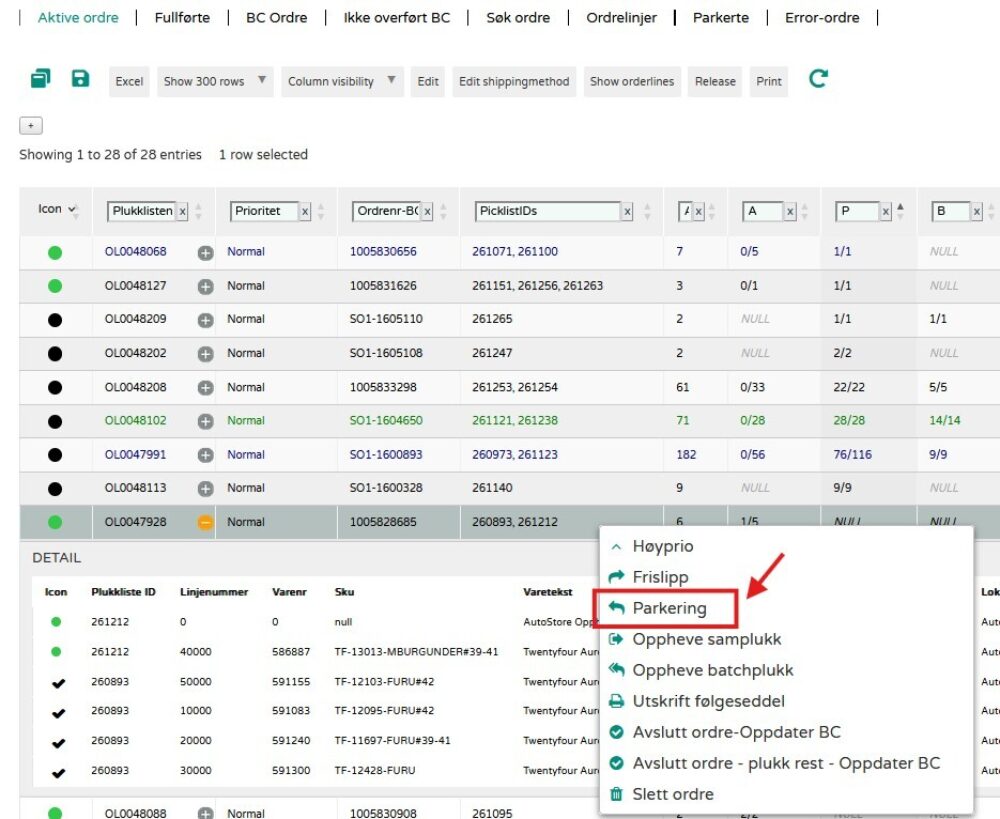Collapse the orange minus icon for OL0047928
Viewport: 1000px width, 819px height.
205,522
